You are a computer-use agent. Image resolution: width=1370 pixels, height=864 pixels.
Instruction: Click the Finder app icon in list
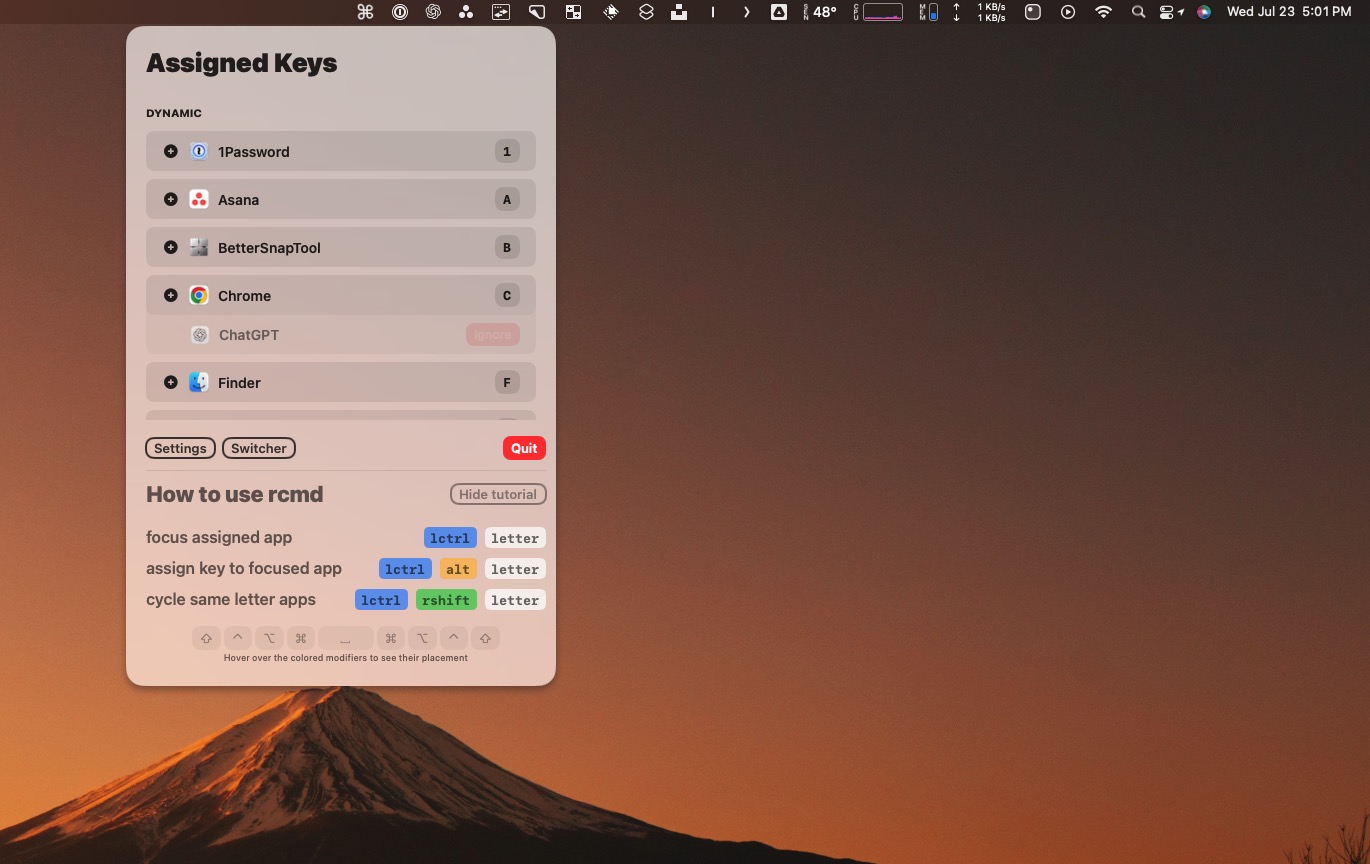199,382
